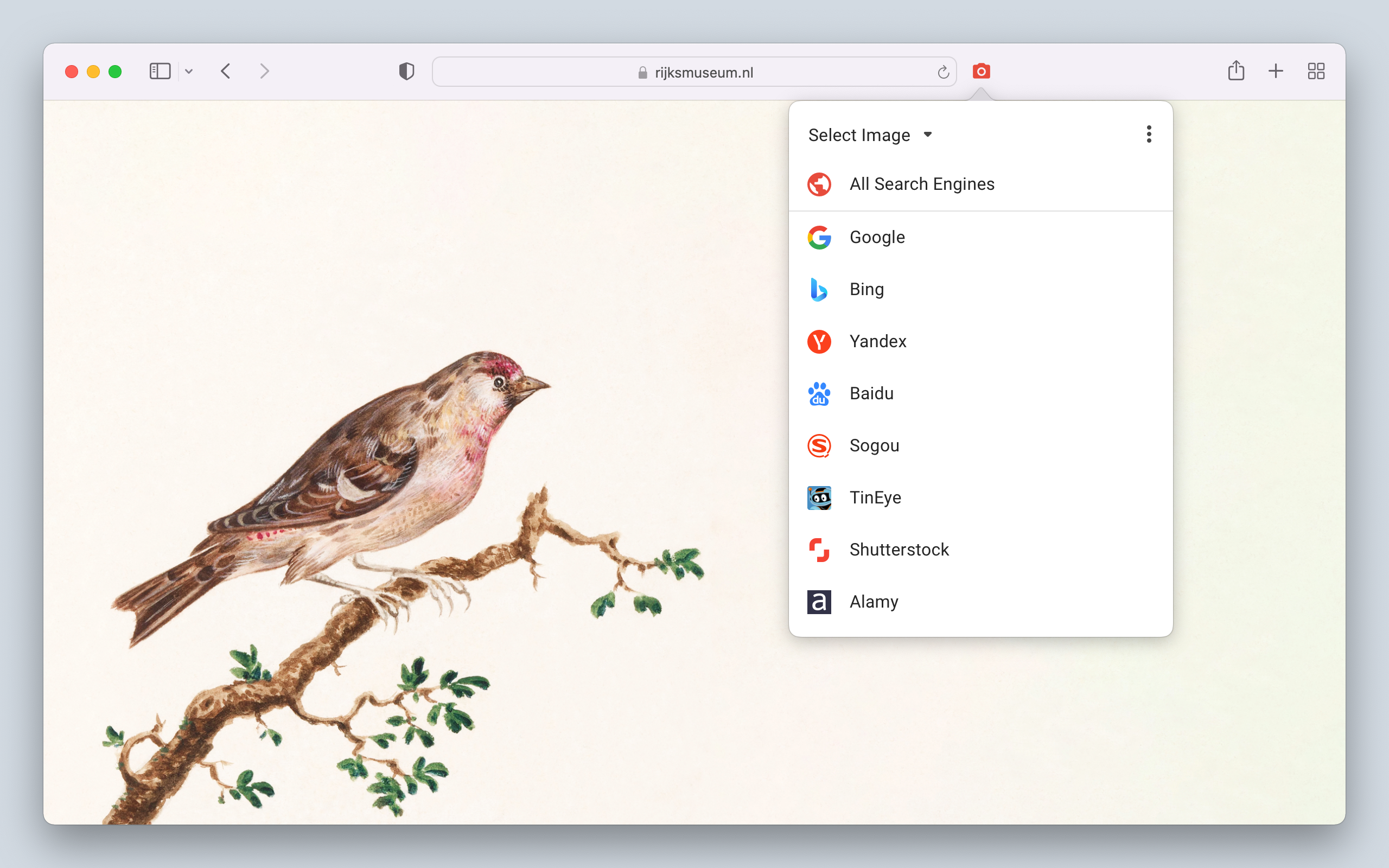Select Bing image search

click(x=866, y=289)
